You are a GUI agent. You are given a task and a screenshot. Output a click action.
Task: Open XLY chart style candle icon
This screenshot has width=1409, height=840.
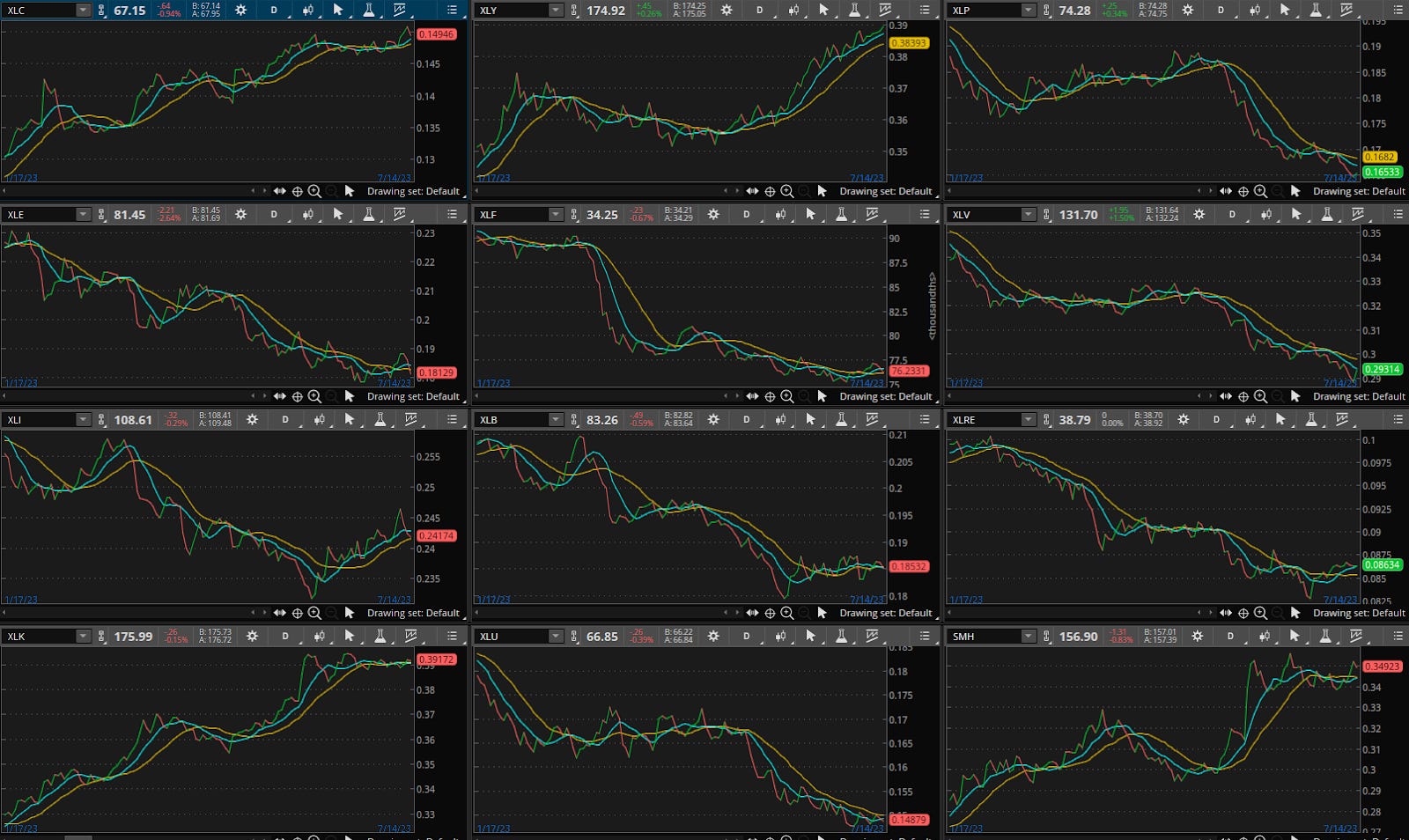[793, 11]
